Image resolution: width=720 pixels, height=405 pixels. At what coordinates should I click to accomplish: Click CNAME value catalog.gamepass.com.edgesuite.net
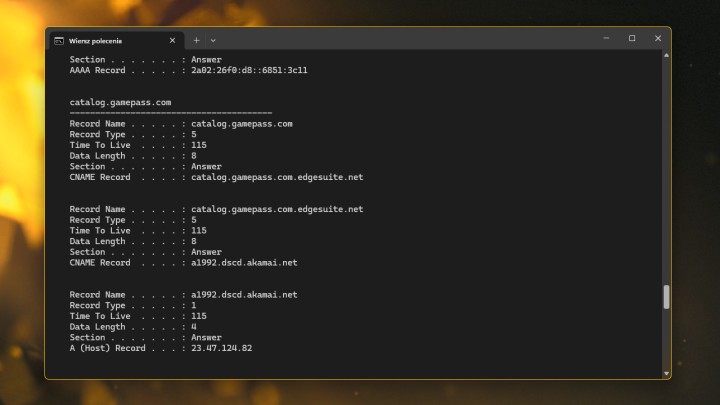277,177
